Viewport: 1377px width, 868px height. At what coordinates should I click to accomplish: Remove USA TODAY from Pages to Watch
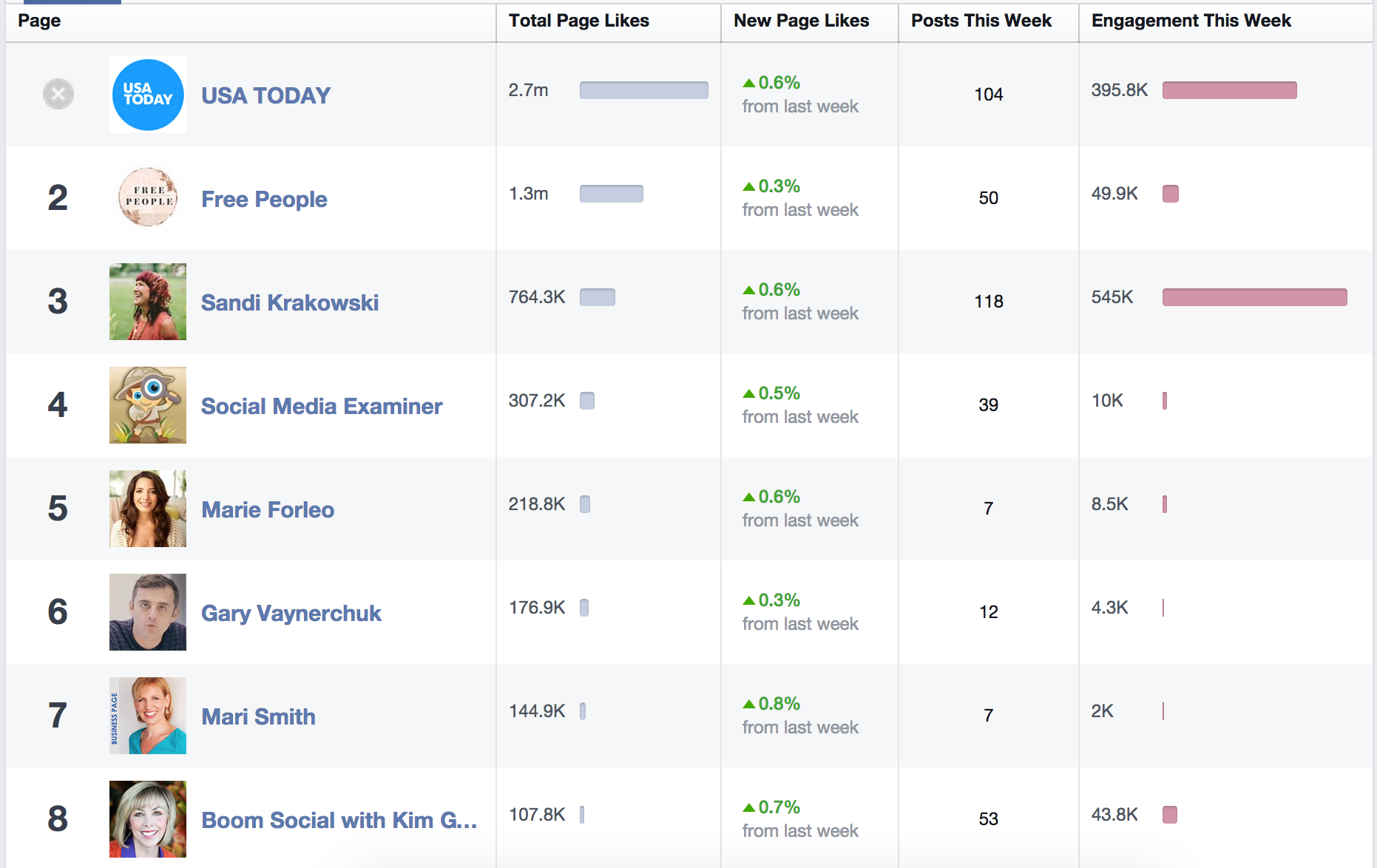click(x=58, y=95)
